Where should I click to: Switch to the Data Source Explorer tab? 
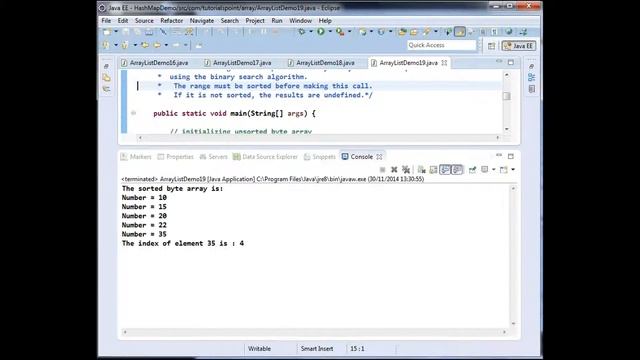[x=265, y=157]
